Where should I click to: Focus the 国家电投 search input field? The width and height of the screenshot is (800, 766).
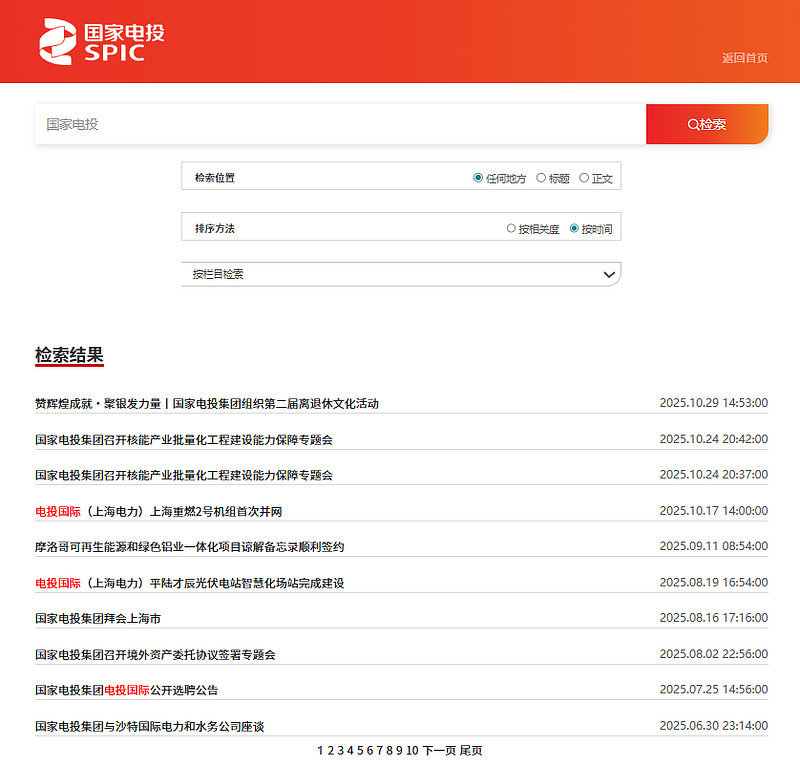tap(340, 124)
